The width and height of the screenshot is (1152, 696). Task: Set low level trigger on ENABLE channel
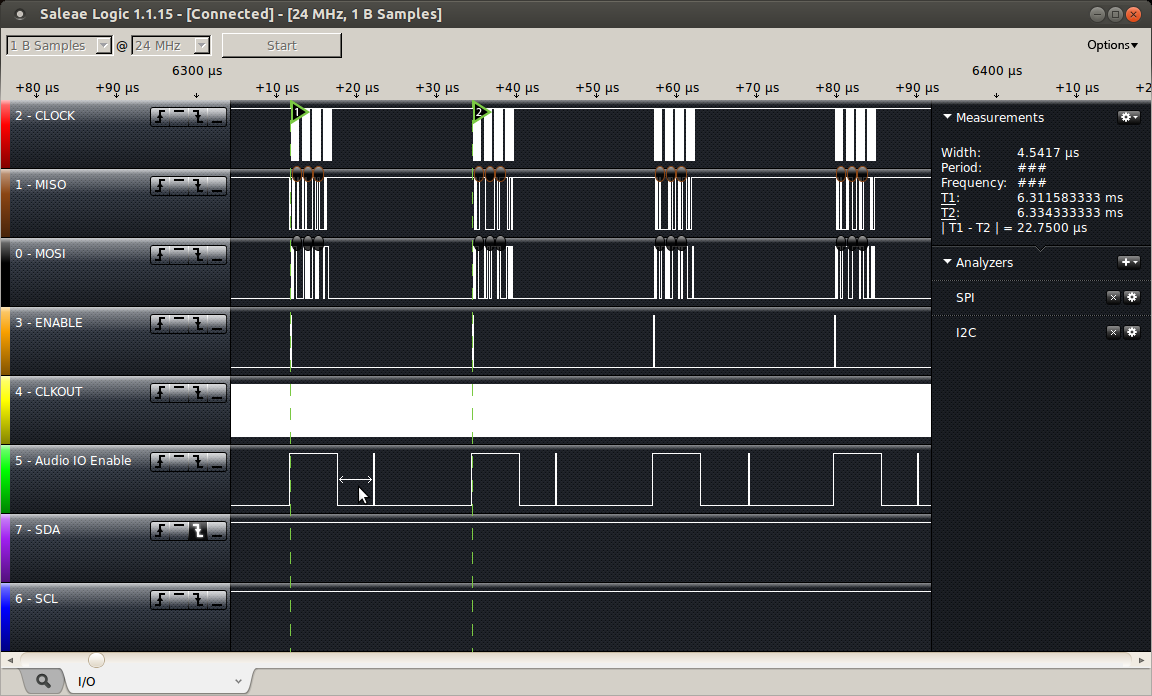coord(217,324)
